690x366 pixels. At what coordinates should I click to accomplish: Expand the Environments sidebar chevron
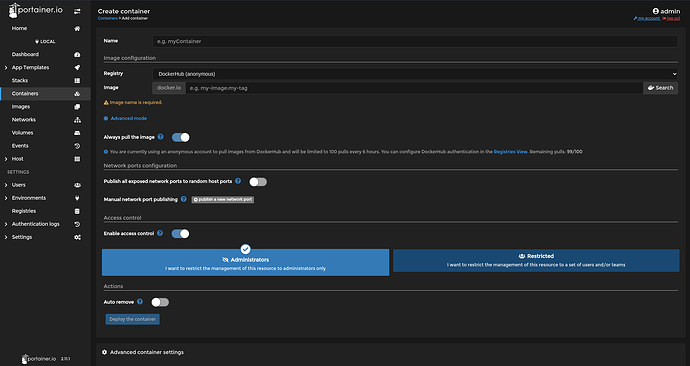point(6,198)
